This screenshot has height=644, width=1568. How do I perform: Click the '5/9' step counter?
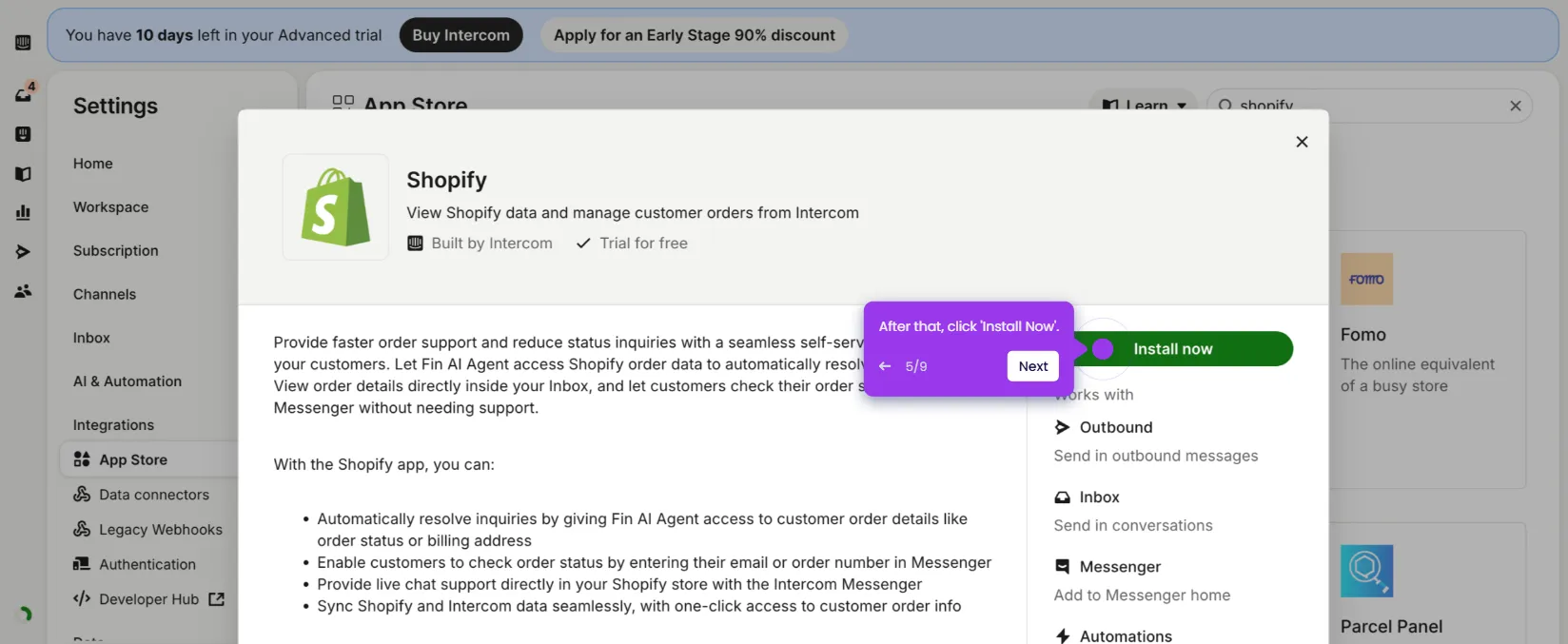point(916,366)
